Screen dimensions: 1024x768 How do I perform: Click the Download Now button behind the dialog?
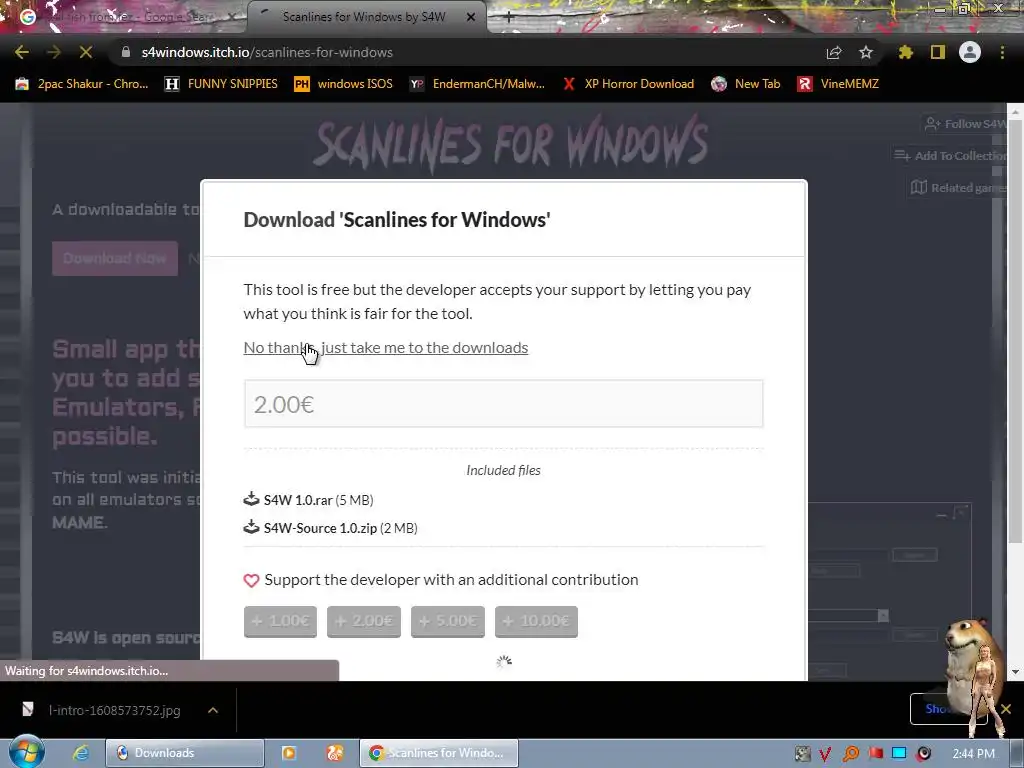[x=115, y=259]
